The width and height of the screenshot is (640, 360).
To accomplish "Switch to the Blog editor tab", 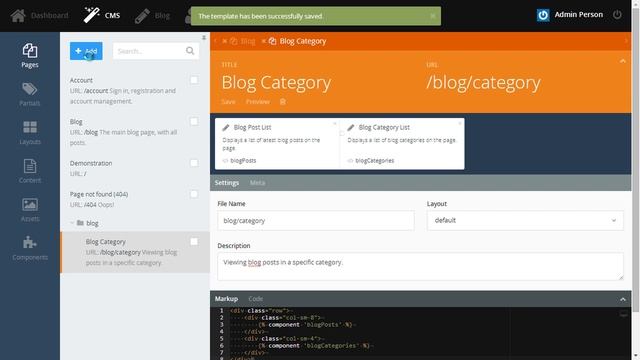I will click(x=243, y=41).
